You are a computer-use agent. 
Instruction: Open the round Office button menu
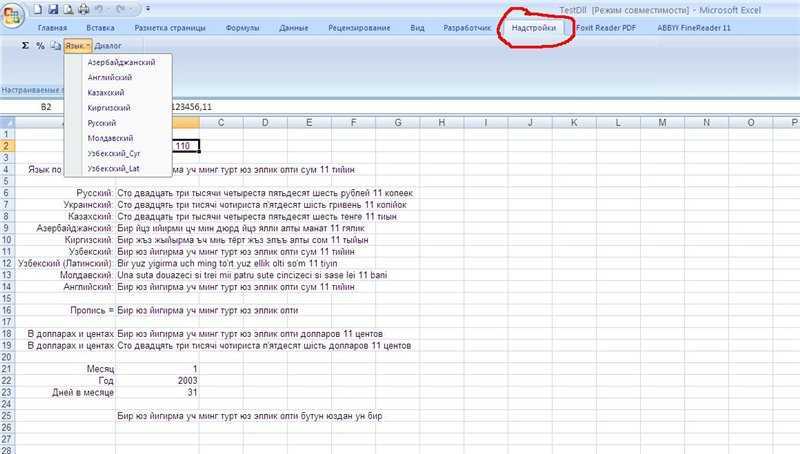coord(13,14)
